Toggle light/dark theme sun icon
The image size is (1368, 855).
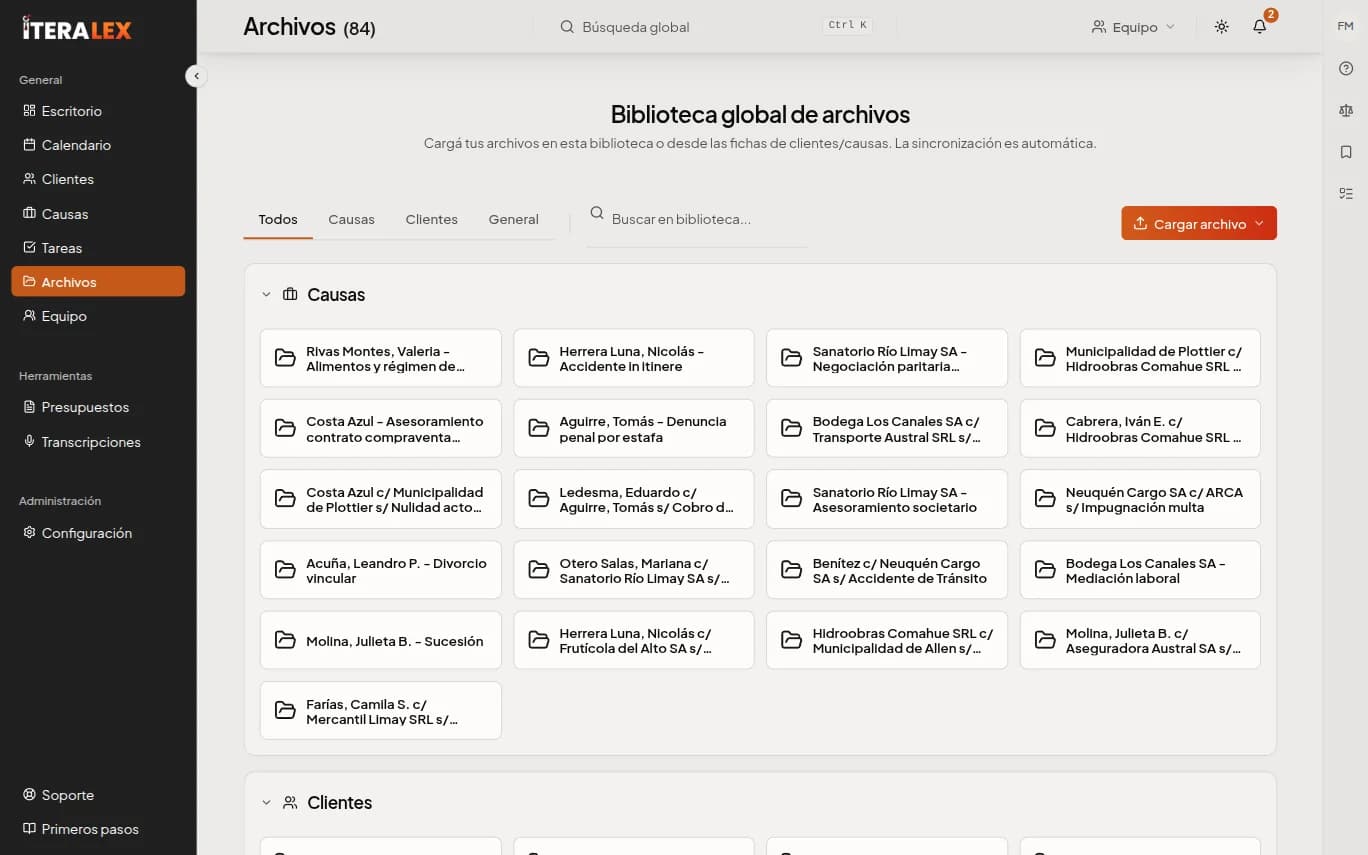[1221, 27]
